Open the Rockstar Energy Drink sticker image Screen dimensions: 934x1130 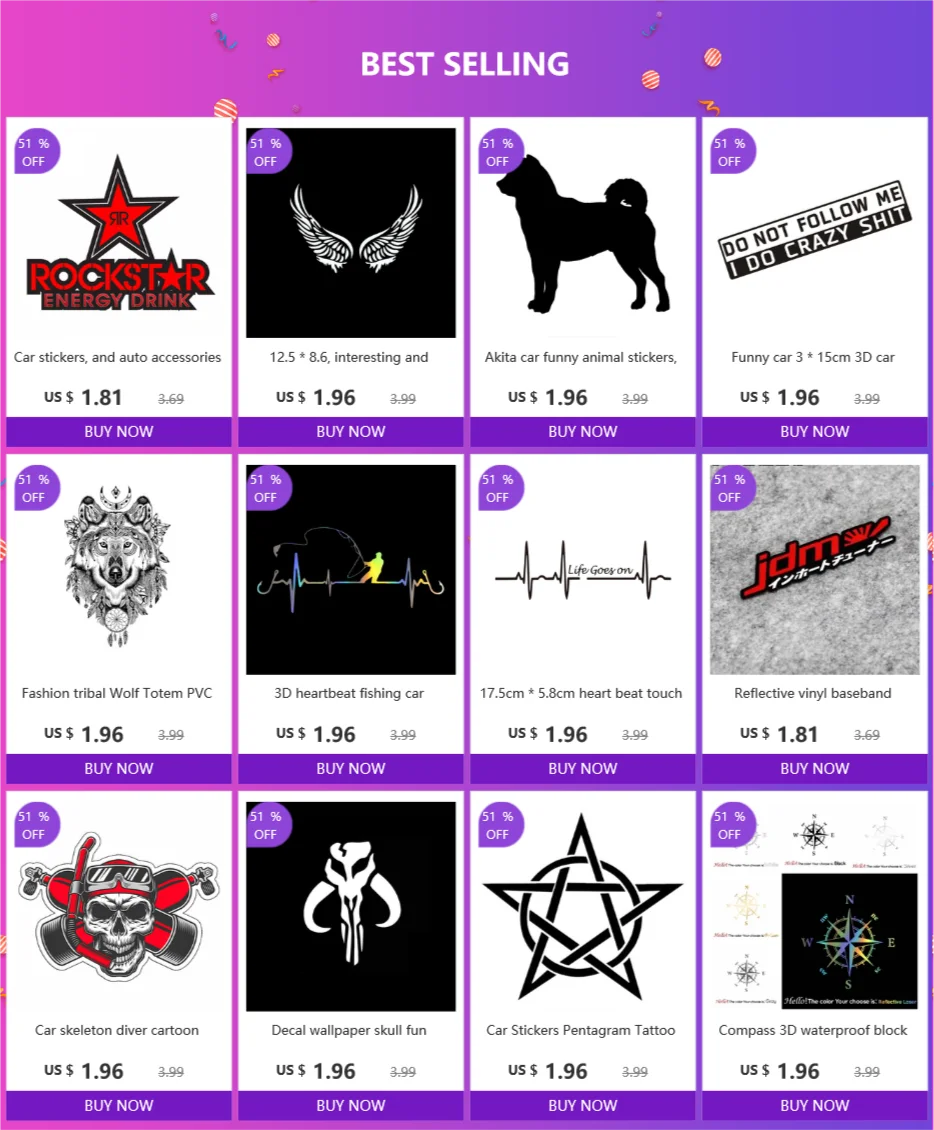click(x=119, y=233)
